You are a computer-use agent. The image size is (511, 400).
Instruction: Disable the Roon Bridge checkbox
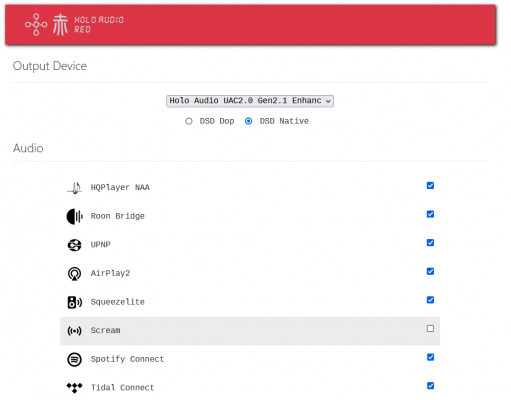tap(430, 214)
